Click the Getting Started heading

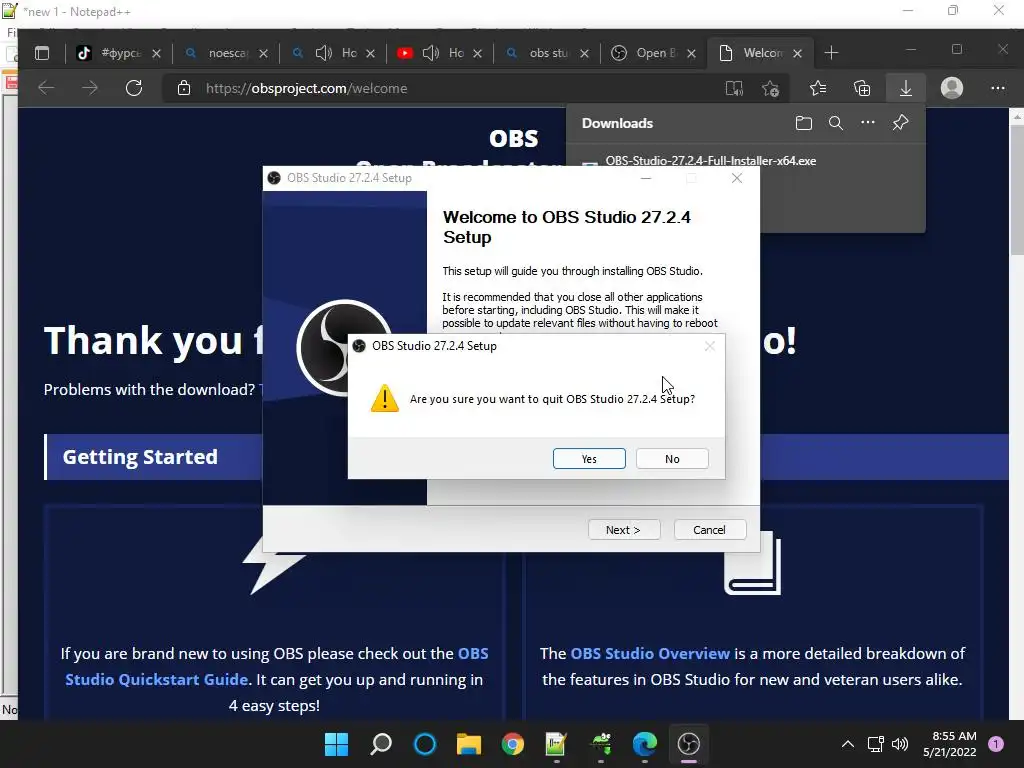[x=140, y=456]
